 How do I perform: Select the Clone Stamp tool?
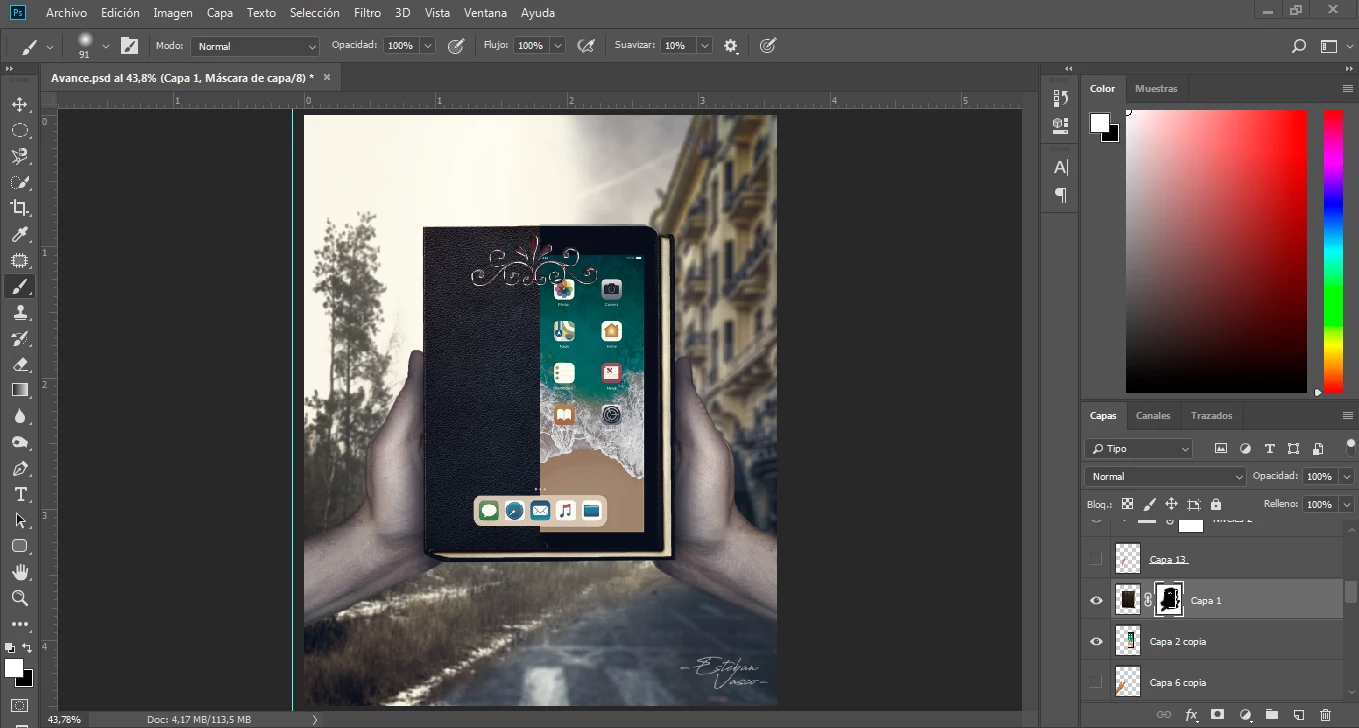pyautogui.click(x=20, y=312)
